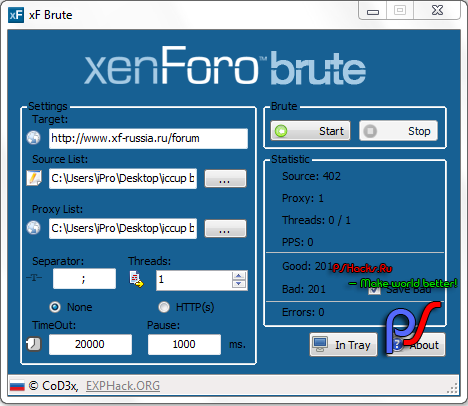Click the xF app icon in title bar
The height and width of the screenshot is (406, 468).
pos(16,15)
